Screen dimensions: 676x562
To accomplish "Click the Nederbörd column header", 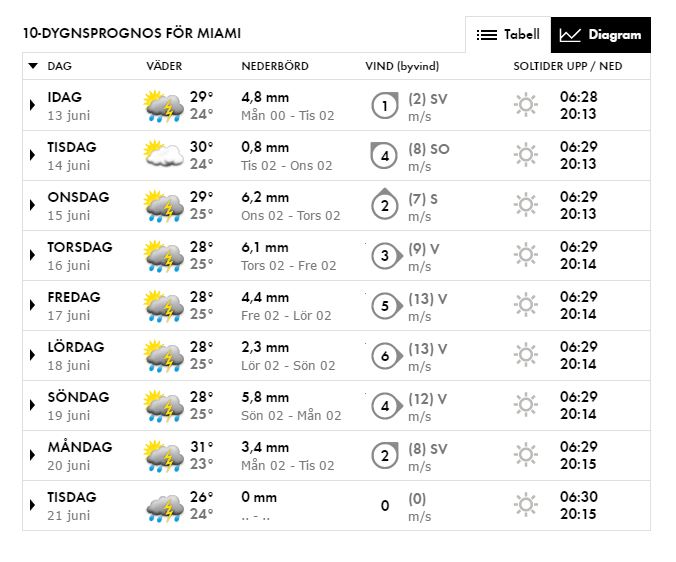I will point(275,66).
